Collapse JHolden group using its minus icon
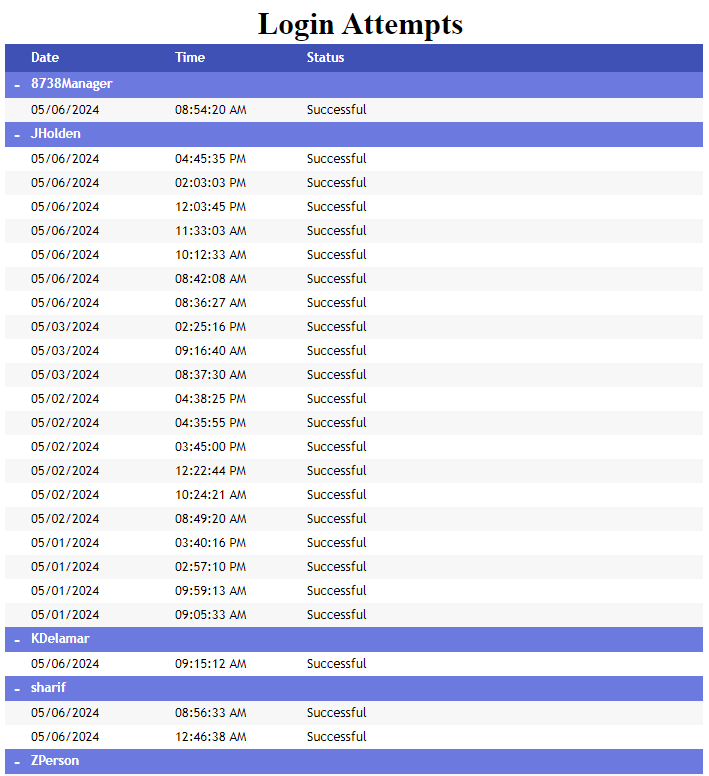The width and height of the screenshot is (709, 776). pyautogui.click(x=17, y=134)
